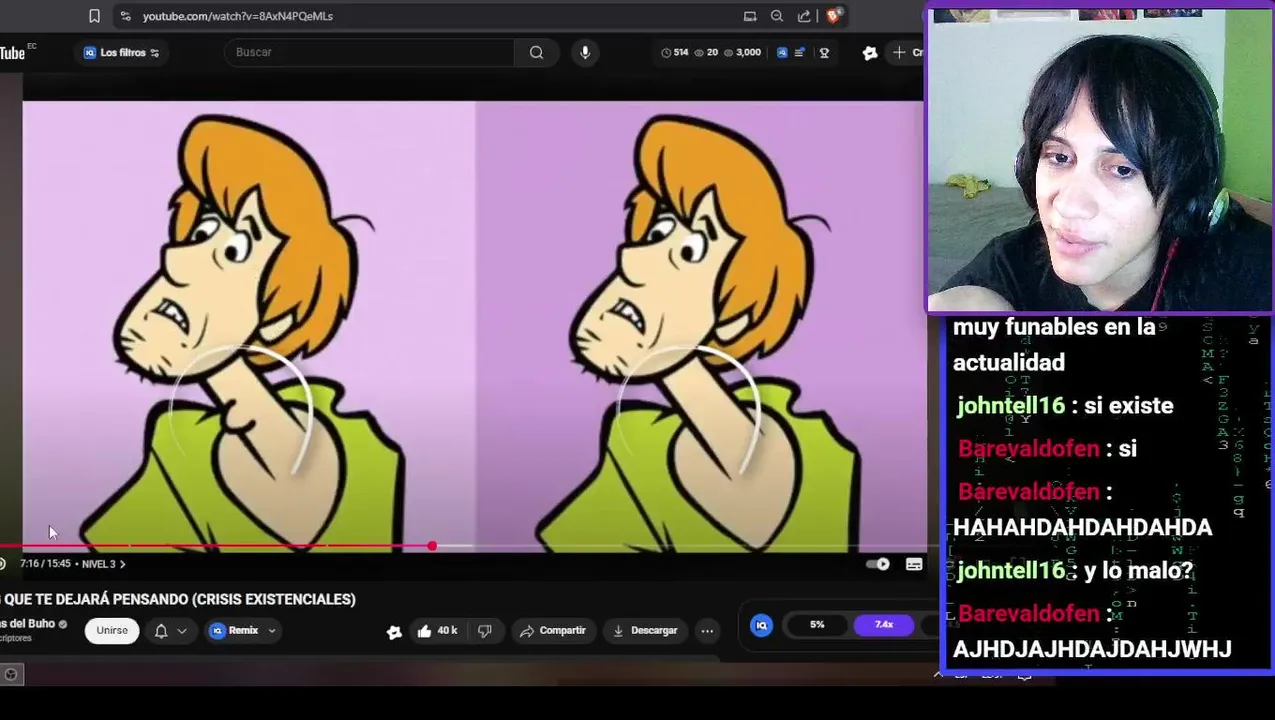Click the trophy icon in YouTube header
The width and height of the screenshot is (1275, 720).
[x=824, y=52]
